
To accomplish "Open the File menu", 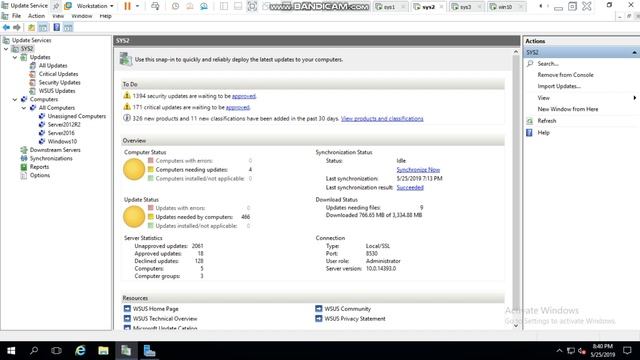I will (x=16, y=16).
